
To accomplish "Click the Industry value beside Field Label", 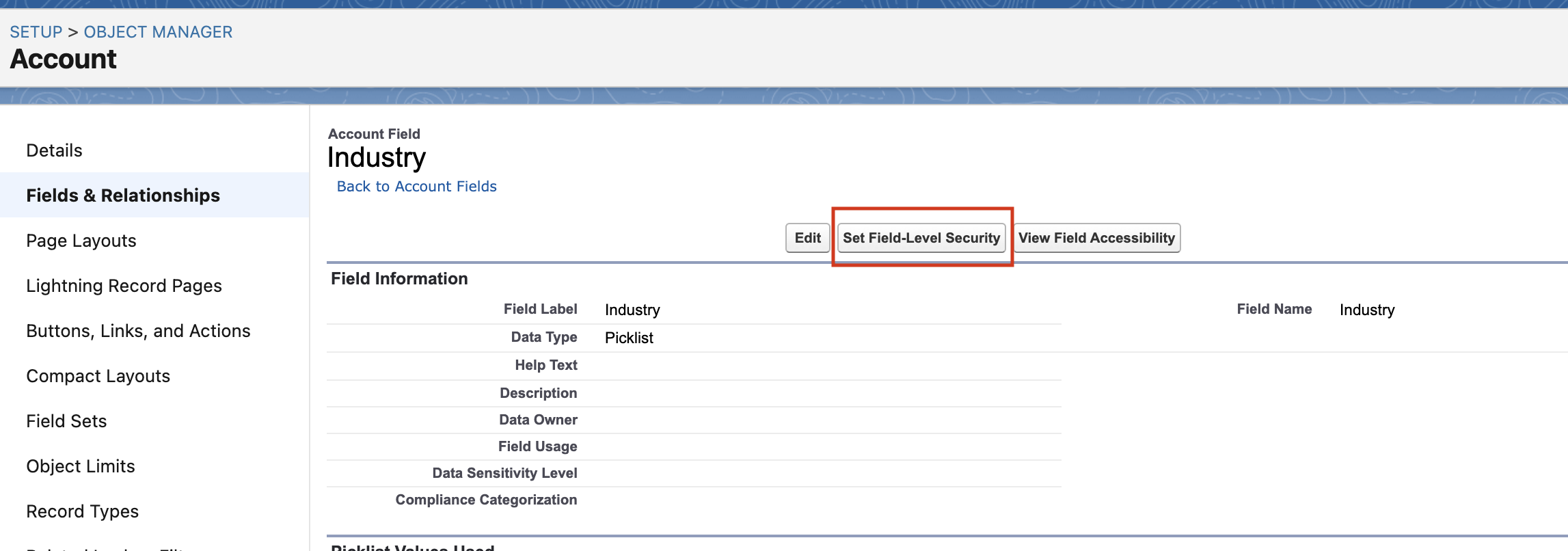I will (x=632, y=310).
